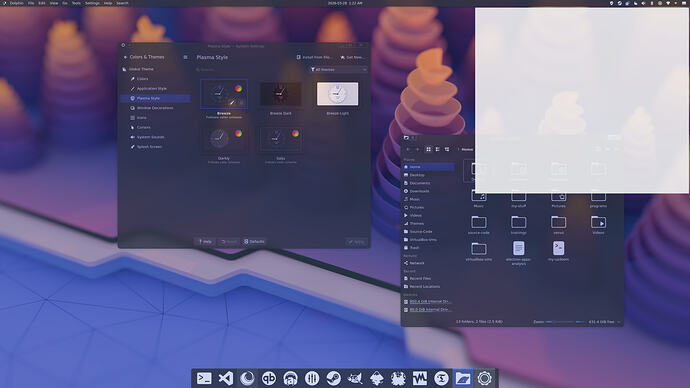Open the Icons settings page

point(155,117)
